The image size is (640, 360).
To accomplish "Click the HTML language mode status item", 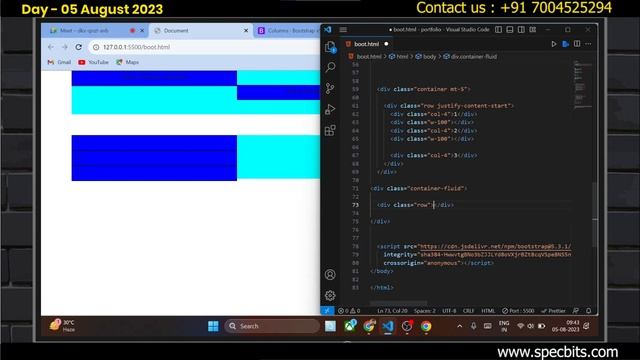I will [x=488, y=311].
